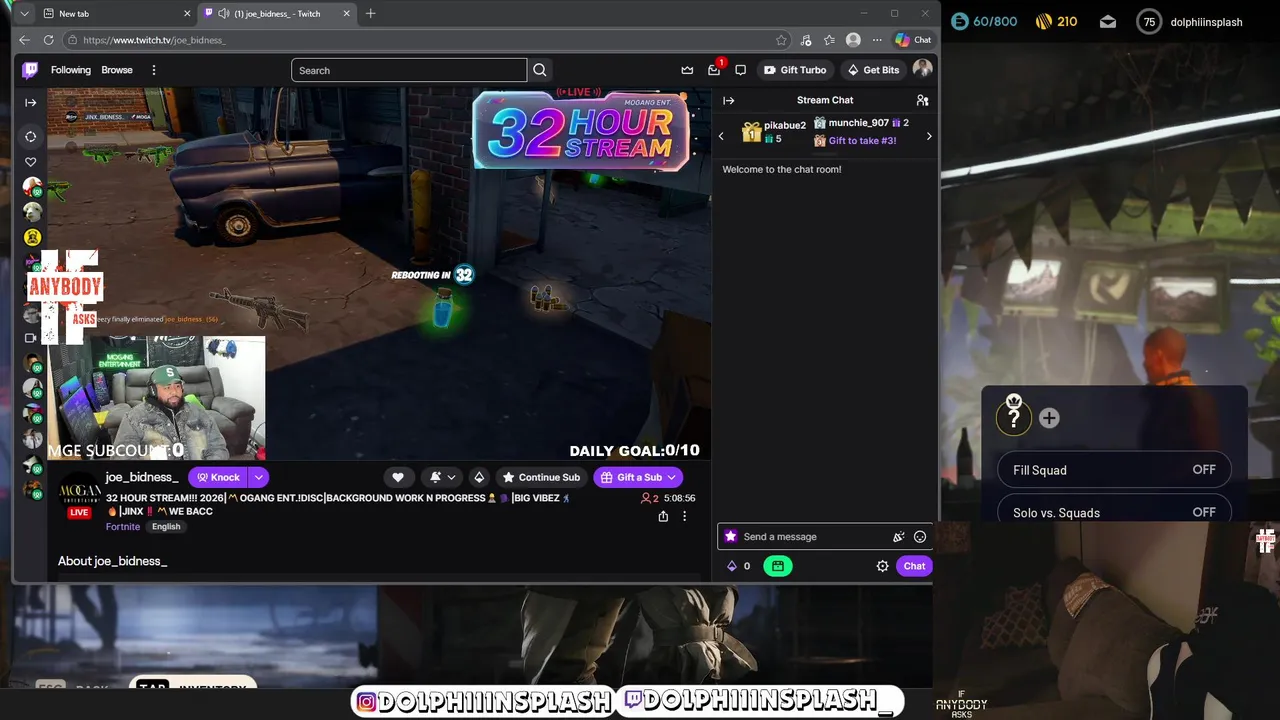Click pikabue2 in gift leaderboard
Viewport: 1280px width, 720px height.
785,126
